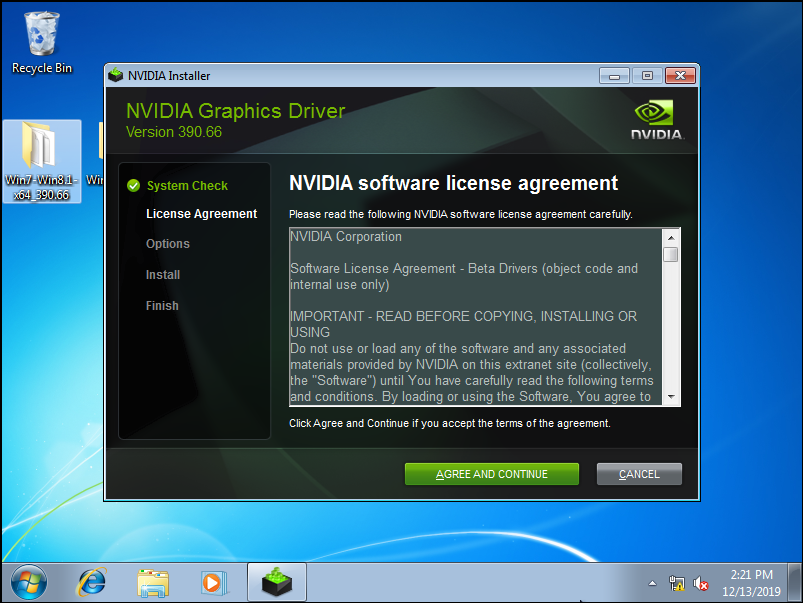Open Windows Explorer from the taskbar
Viewport: 803px width, 603px height.
coord(153,583)
